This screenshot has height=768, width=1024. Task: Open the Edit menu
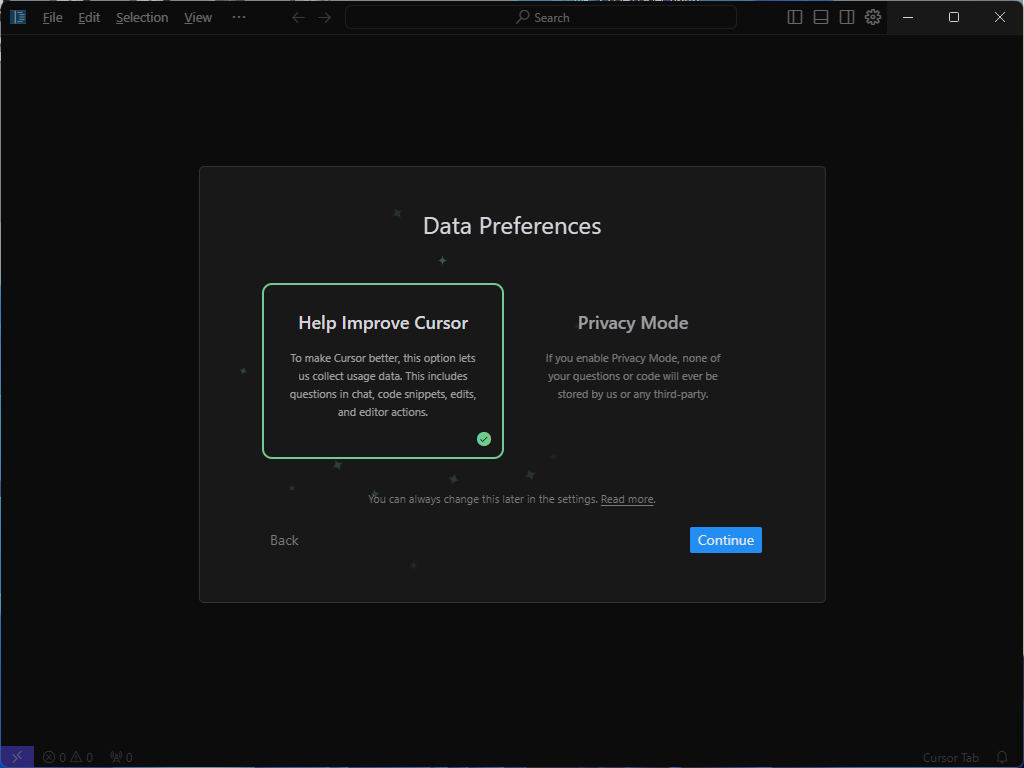coord(89,18)
